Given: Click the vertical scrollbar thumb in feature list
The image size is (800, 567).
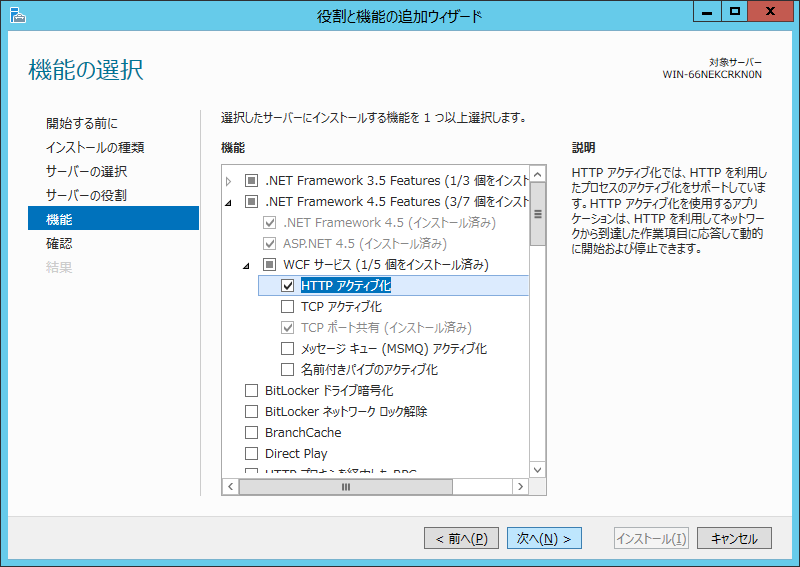Looking at the screenshot, I should click(x=537, y=213).
